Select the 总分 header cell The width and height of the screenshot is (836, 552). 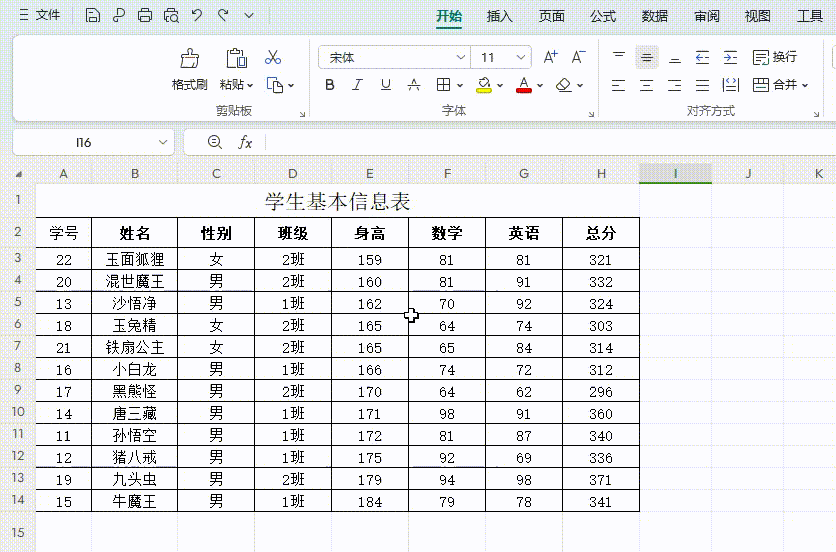point(601,233)
